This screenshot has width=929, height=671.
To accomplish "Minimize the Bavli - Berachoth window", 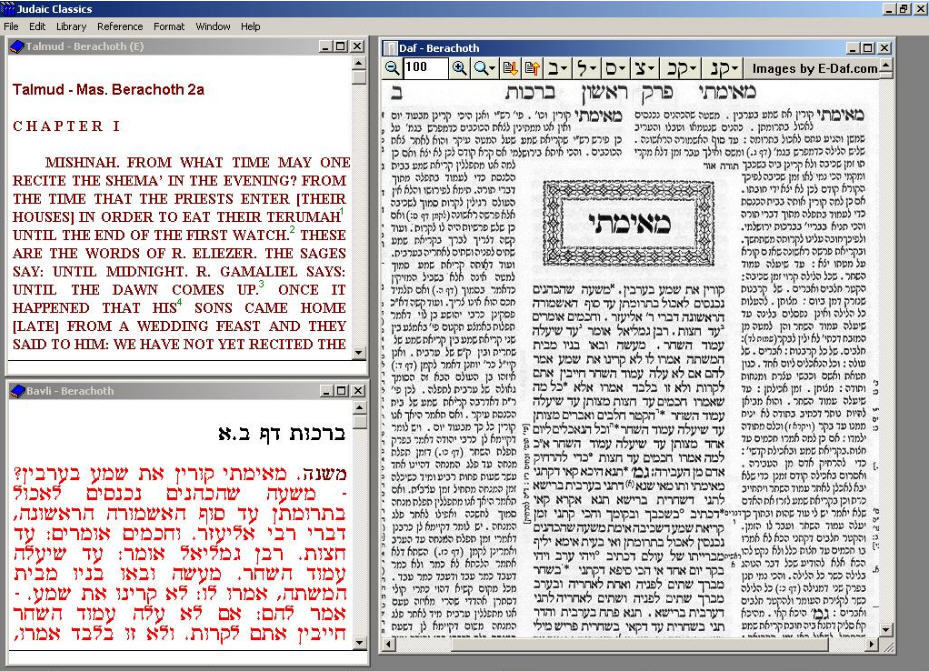I will [x=326, y=391].
